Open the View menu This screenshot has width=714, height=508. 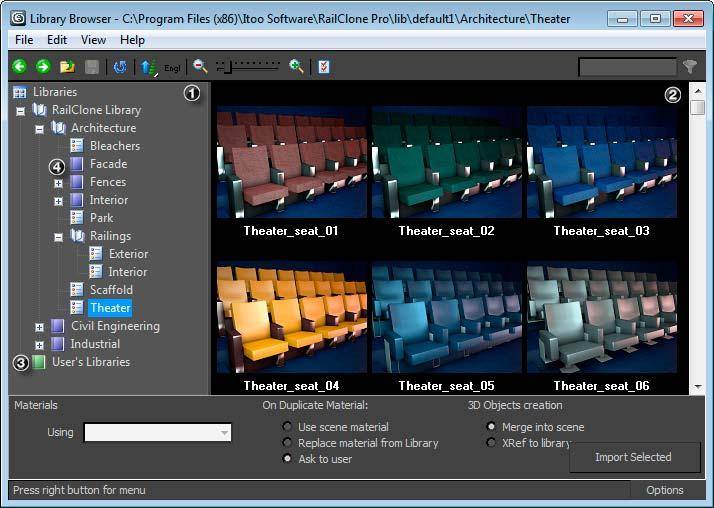[93, 40]
